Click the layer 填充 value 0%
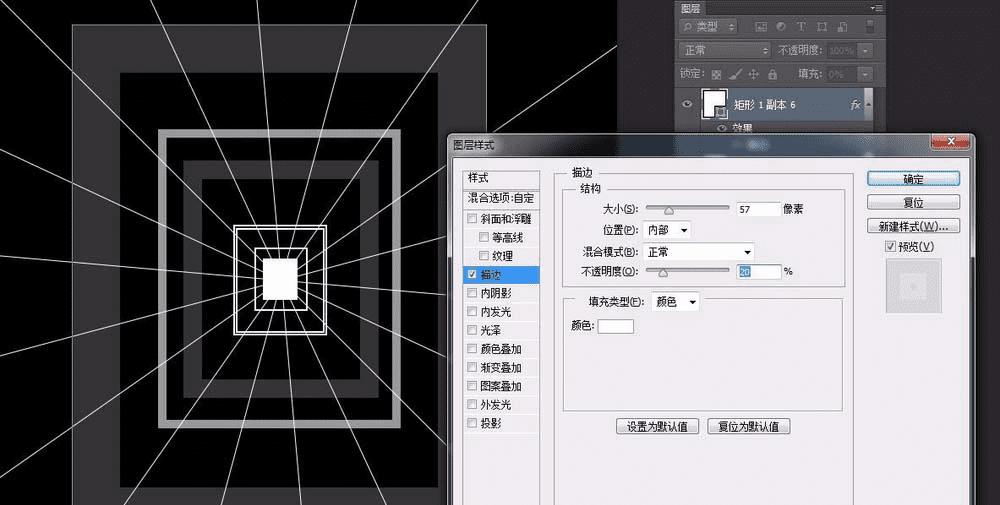The height and width of the screenshot is (505, 1000). [x=842, y=74]
